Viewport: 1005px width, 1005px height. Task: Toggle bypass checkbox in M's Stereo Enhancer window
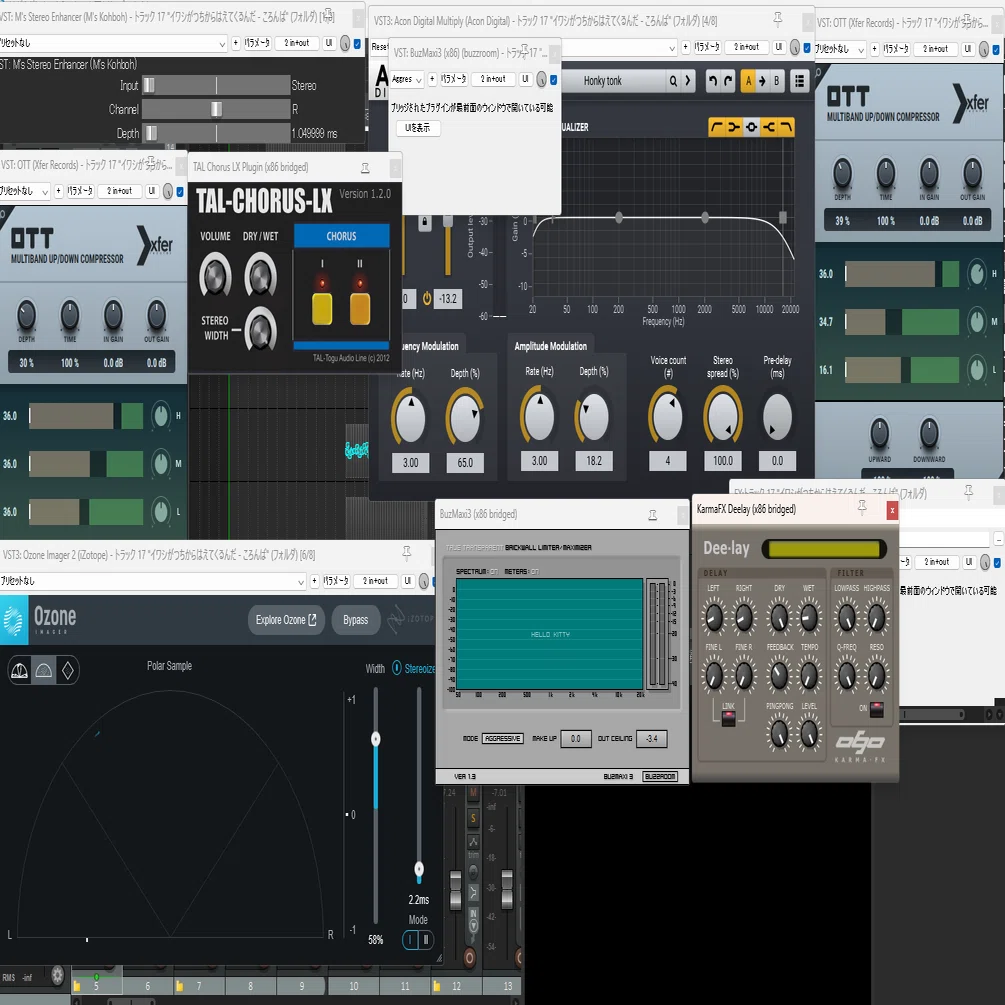358,44
